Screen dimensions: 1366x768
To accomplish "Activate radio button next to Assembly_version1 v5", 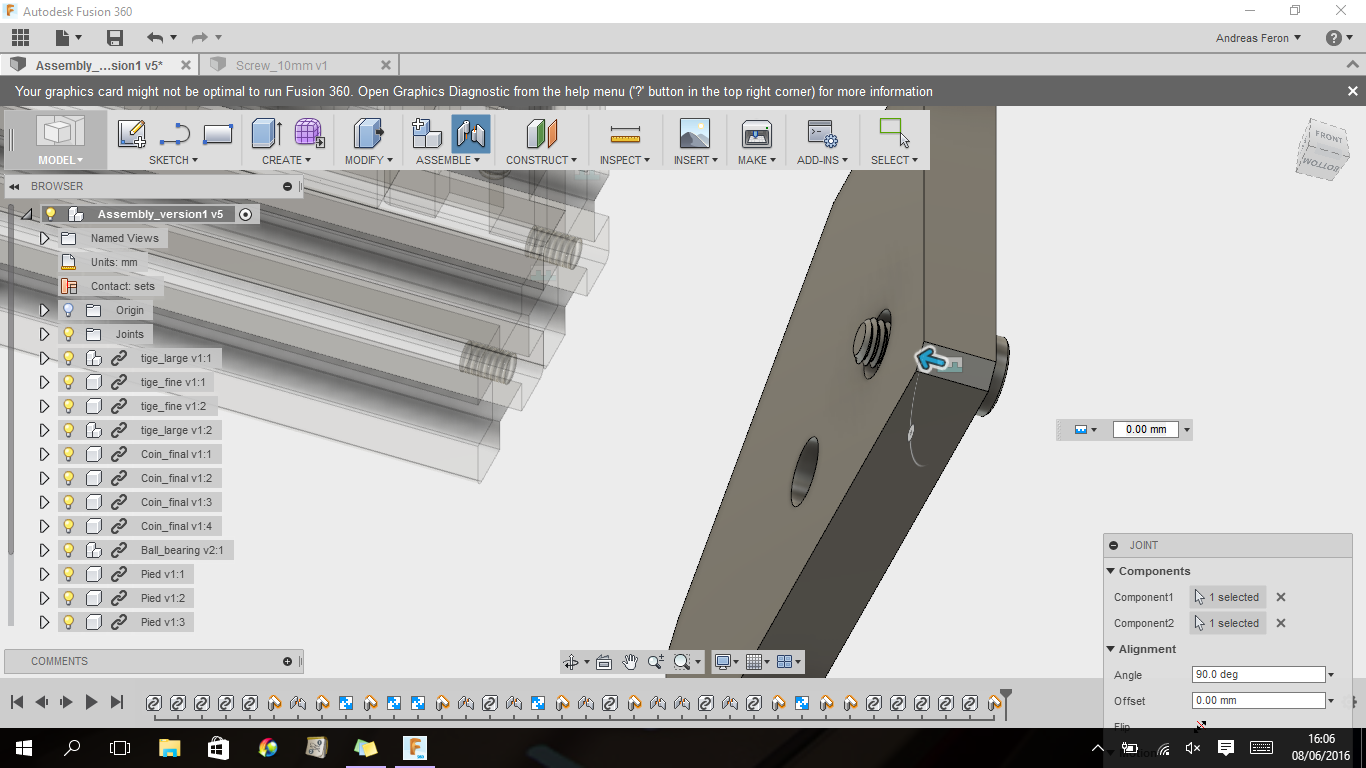I will click(246, 214).
